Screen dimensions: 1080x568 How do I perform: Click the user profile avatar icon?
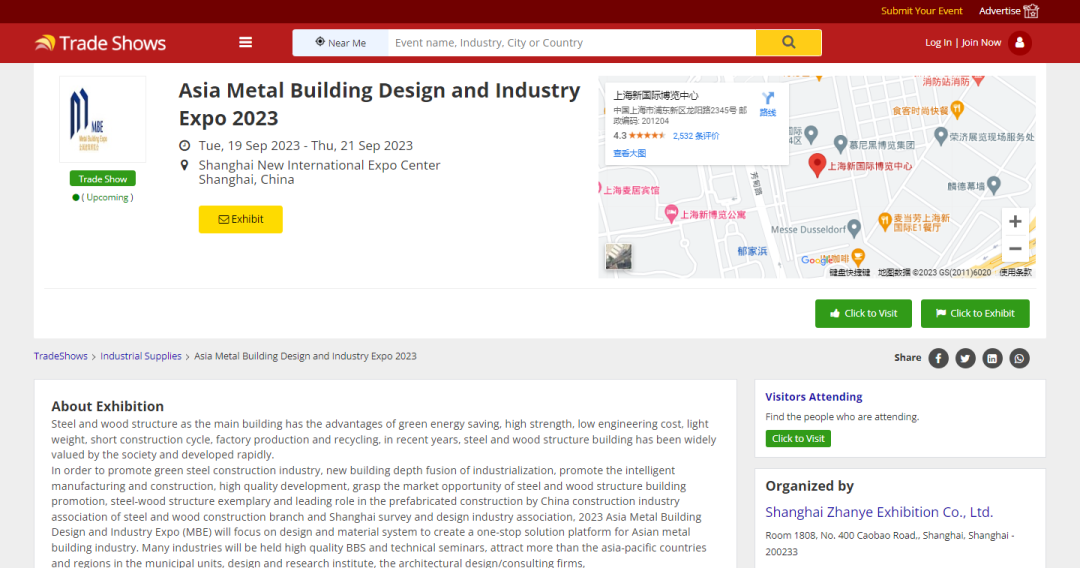(x=1019, y=43)
